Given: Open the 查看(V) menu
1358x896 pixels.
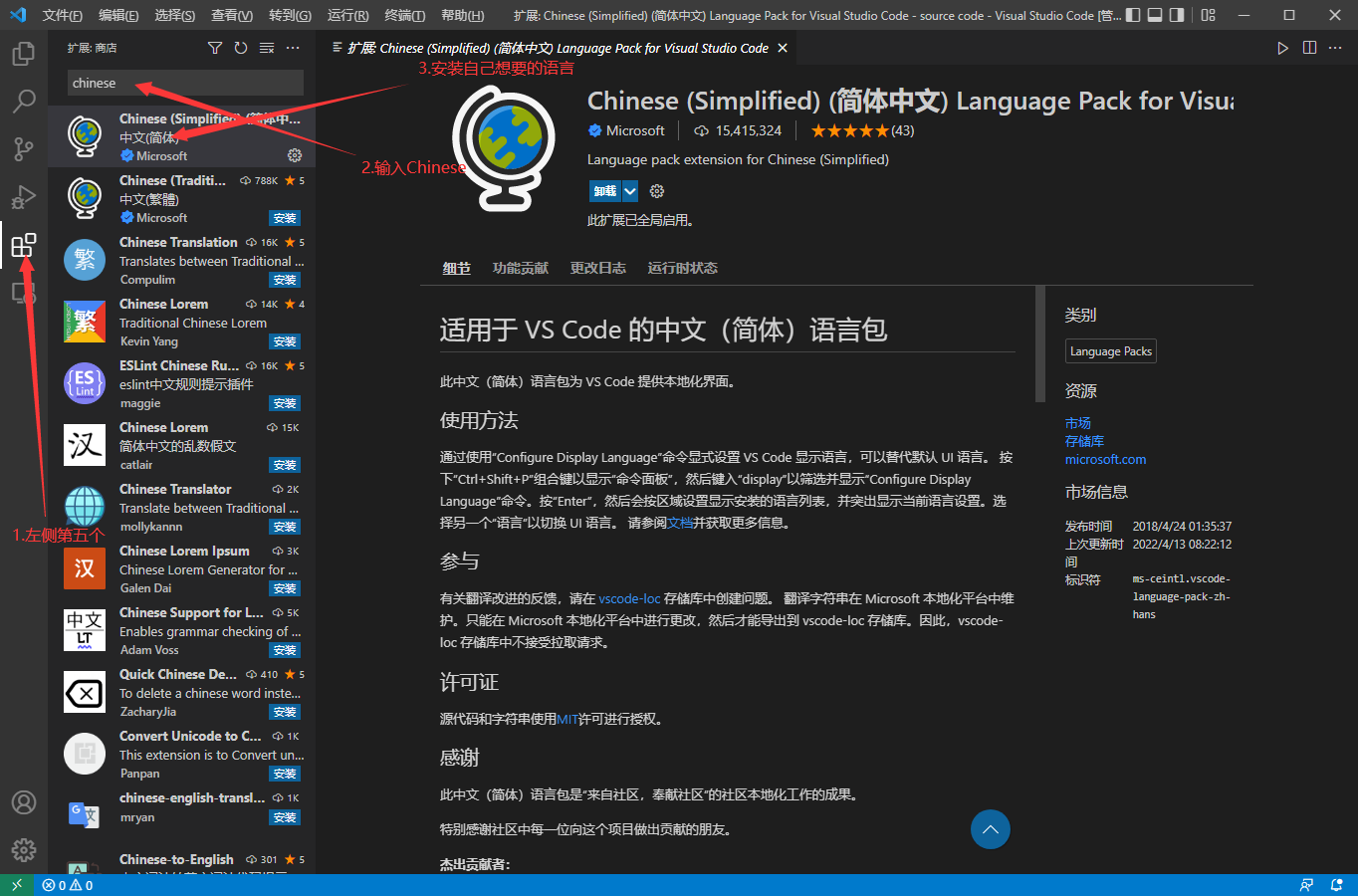Looking at the screenshot, I should pyautogui.click(x=232, y=15).
